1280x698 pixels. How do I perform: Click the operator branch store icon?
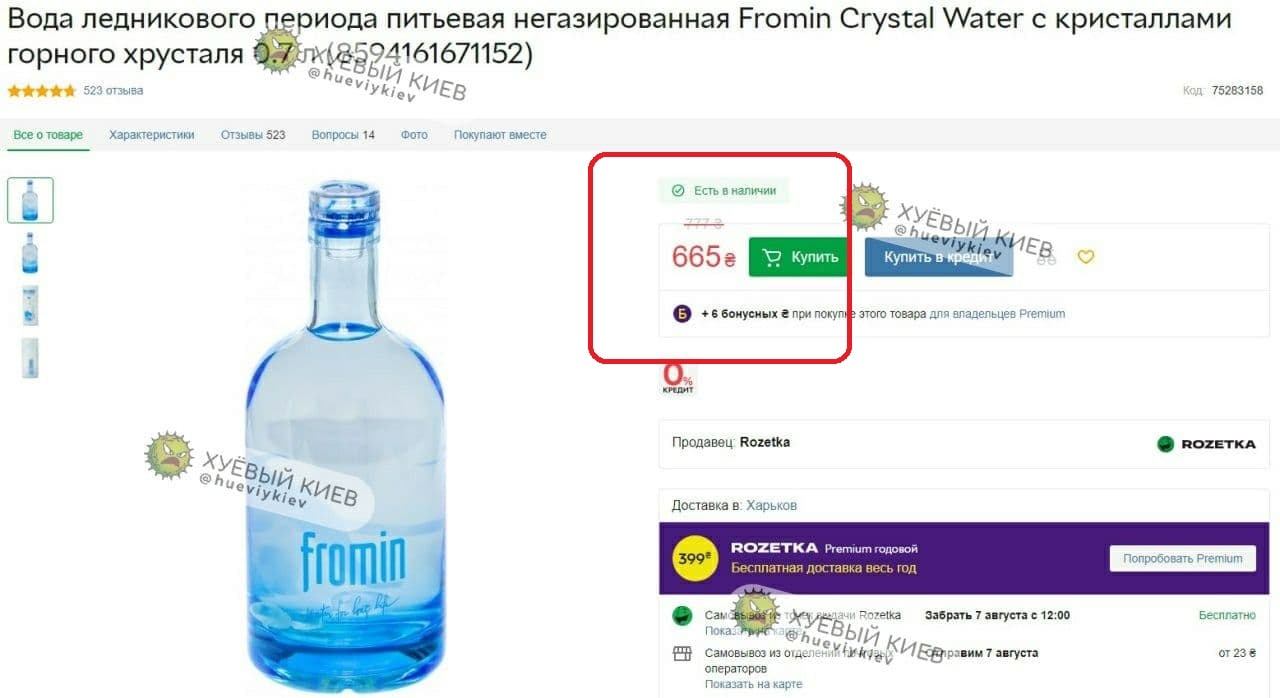click(x=682, y=654)
